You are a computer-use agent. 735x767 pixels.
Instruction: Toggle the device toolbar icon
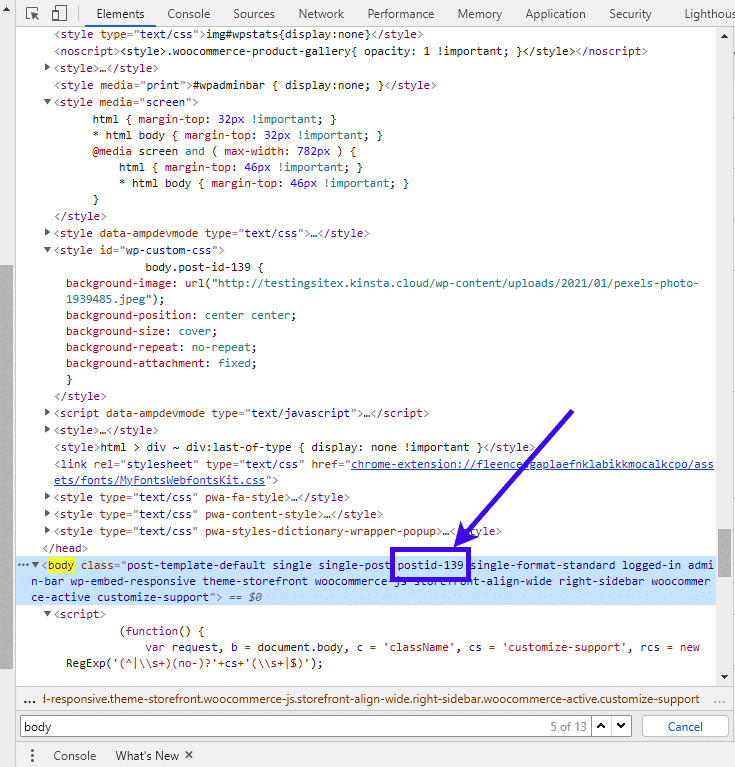tap(59, 14)
